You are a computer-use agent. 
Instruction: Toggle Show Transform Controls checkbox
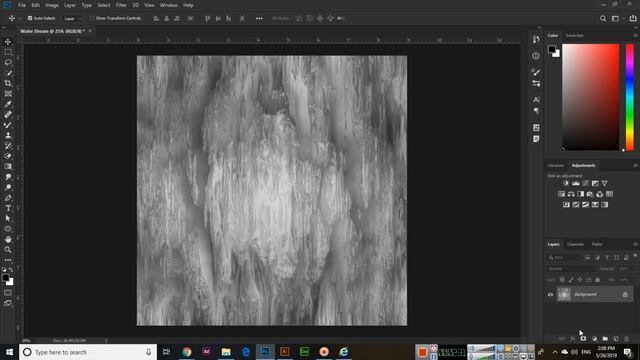[92, 18]
